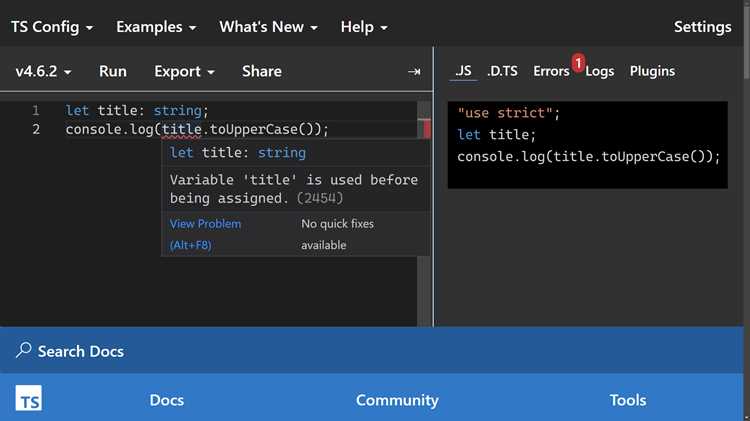Click the underlined 'title' variable on line 2

(181, 130)
